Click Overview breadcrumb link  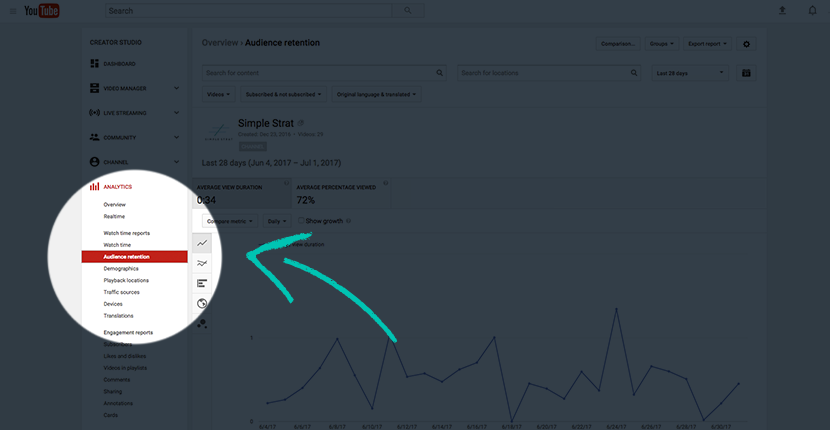click(x=220, y=43)
